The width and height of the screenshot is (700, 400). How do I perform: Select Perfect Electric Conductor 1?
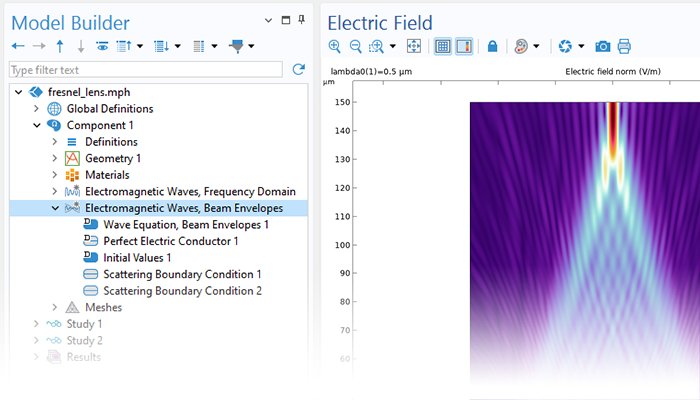pos(171,241)
